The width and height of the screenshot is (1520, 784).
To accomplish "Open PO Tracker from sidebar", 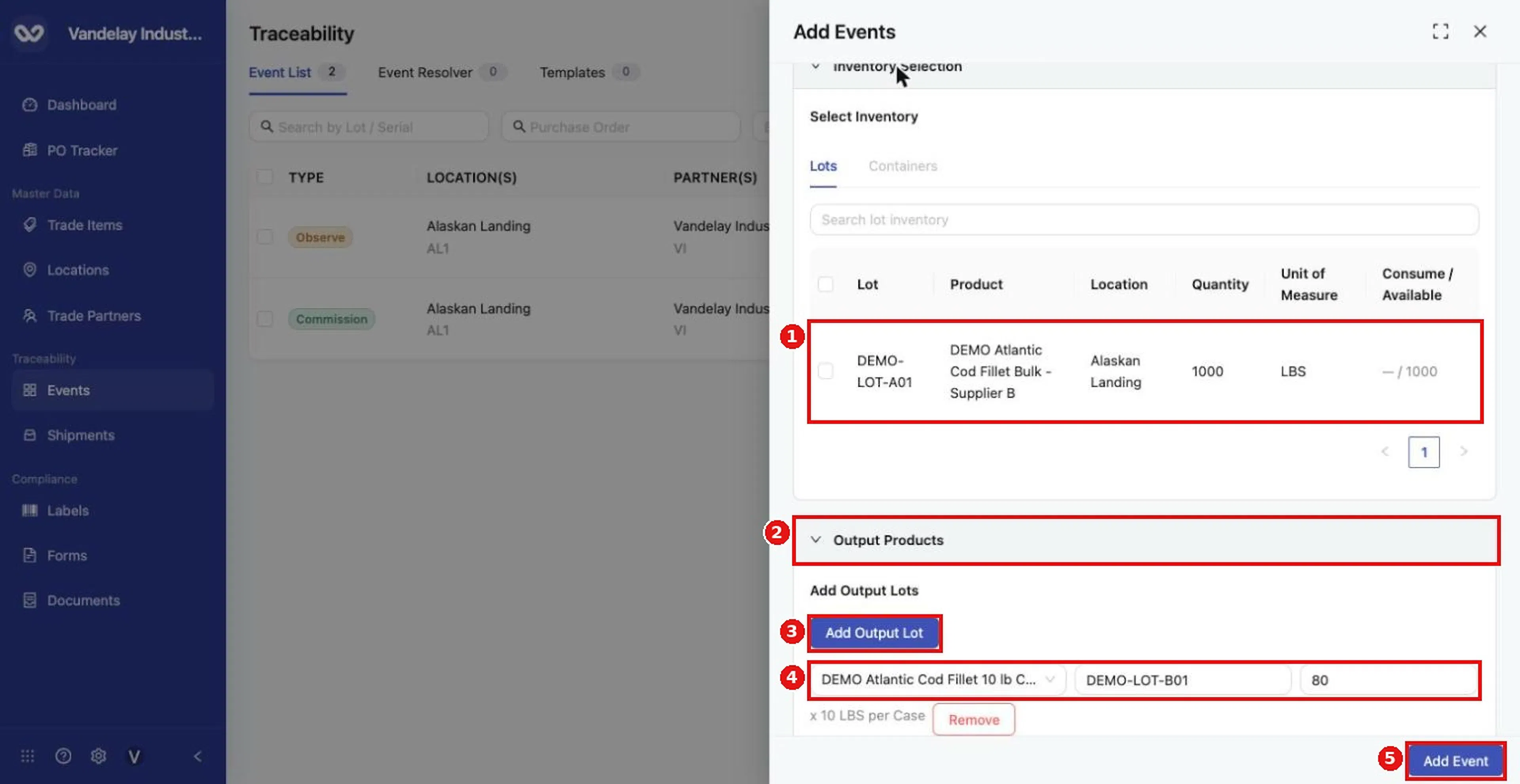I will pyautogui.click(x=70, y=150).
